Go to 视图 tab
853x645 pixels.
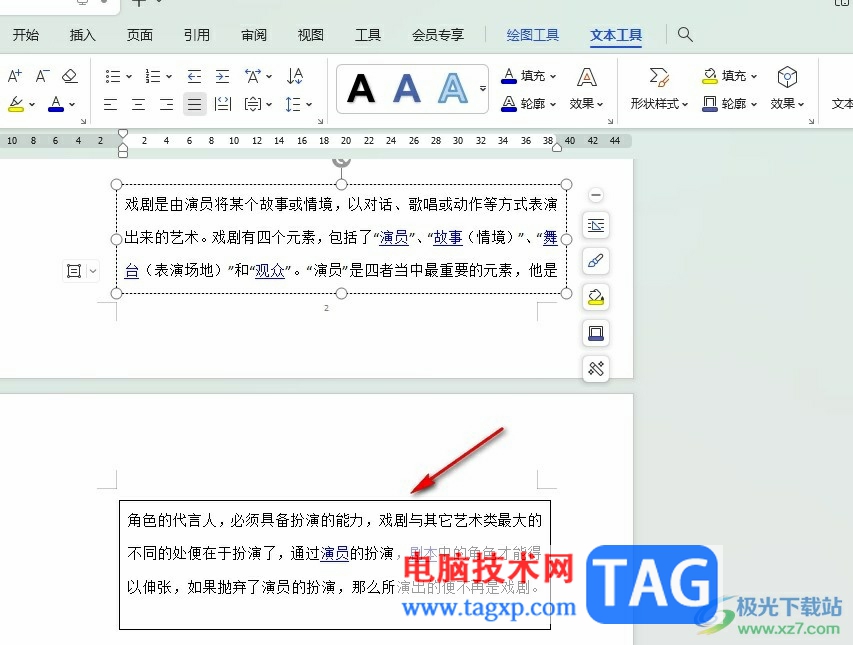[x=311, y=35]
